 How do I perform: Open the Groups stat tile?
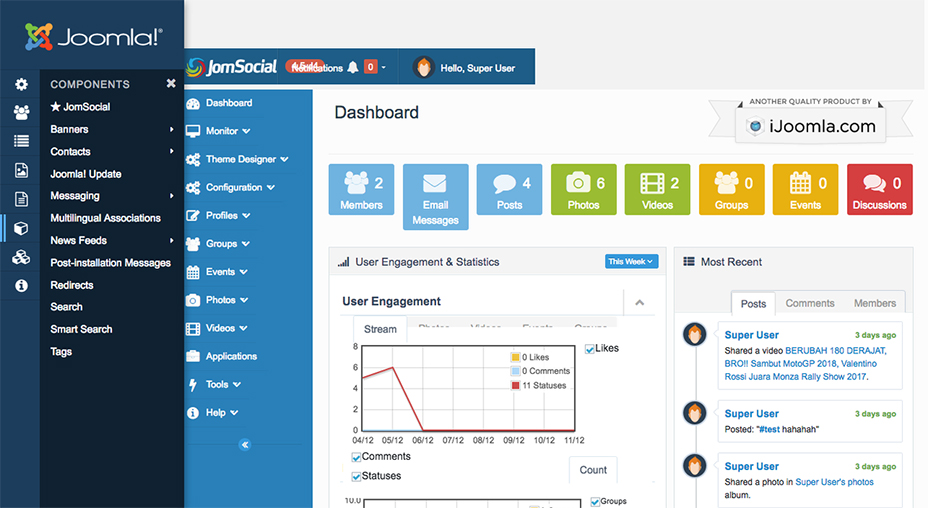[x=732, y=189]
